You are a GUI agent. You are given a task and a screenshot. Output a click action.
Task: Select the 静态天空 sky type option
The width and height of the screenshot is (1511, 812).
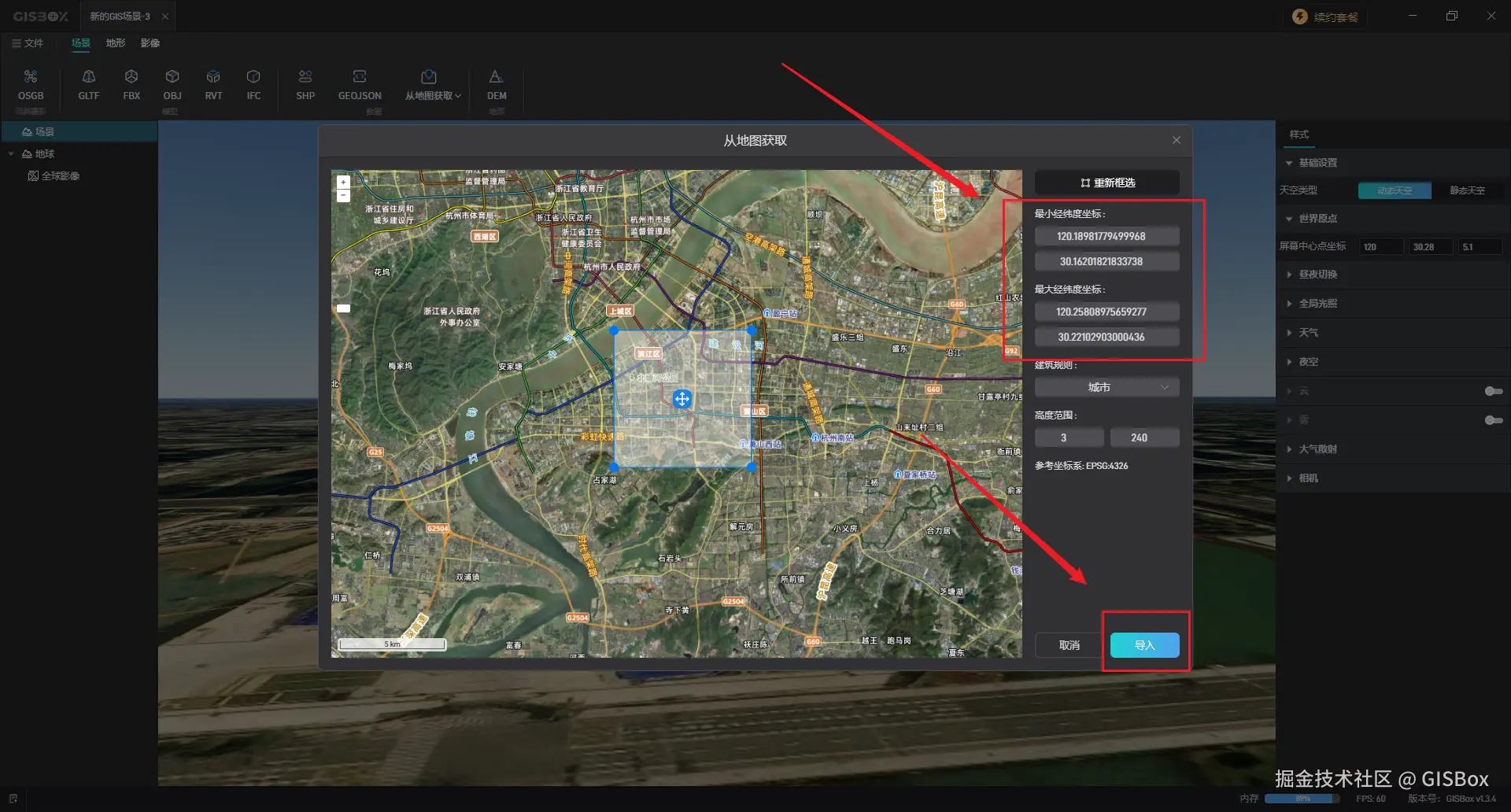click(1467, 190)
